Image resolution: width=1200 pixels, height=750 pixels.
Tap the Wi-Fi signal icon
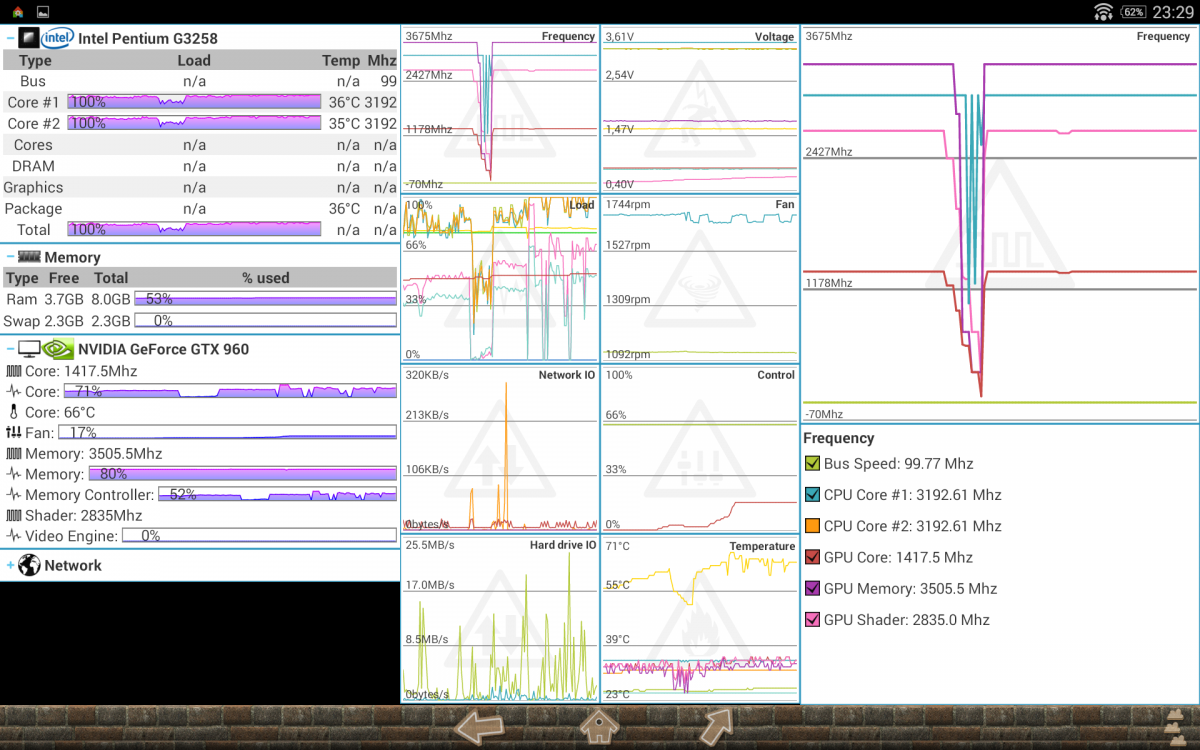tap(1104, 12)
